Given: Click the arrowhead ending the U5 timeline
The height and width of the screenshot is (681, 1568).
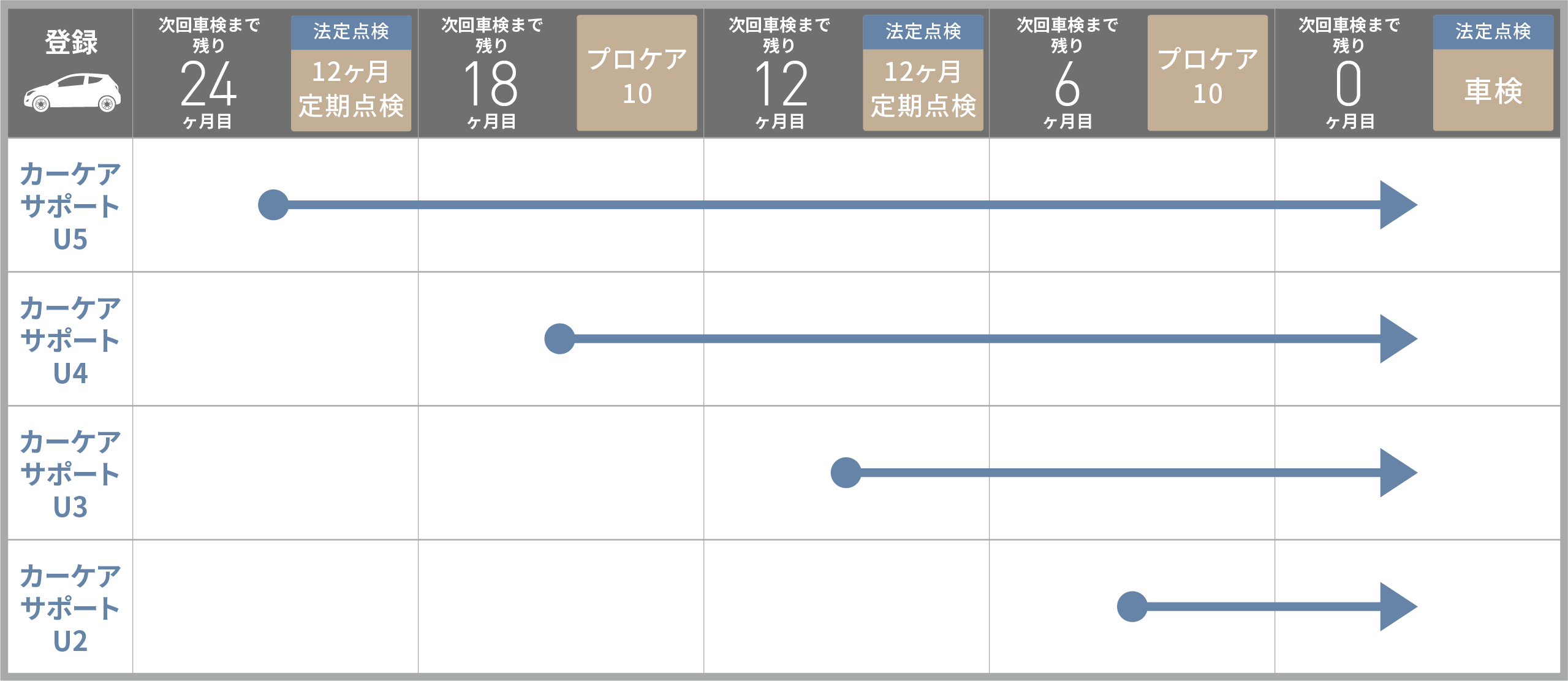Looking at the screenshot, I should [x=1397, y=205].
